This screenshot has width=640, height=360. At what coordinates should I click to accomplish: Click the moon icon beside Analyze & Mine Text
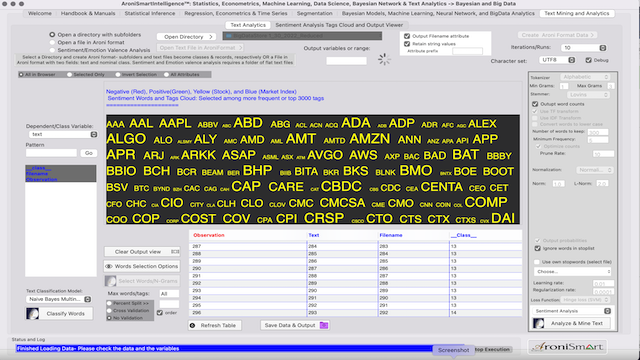point(539,323)
